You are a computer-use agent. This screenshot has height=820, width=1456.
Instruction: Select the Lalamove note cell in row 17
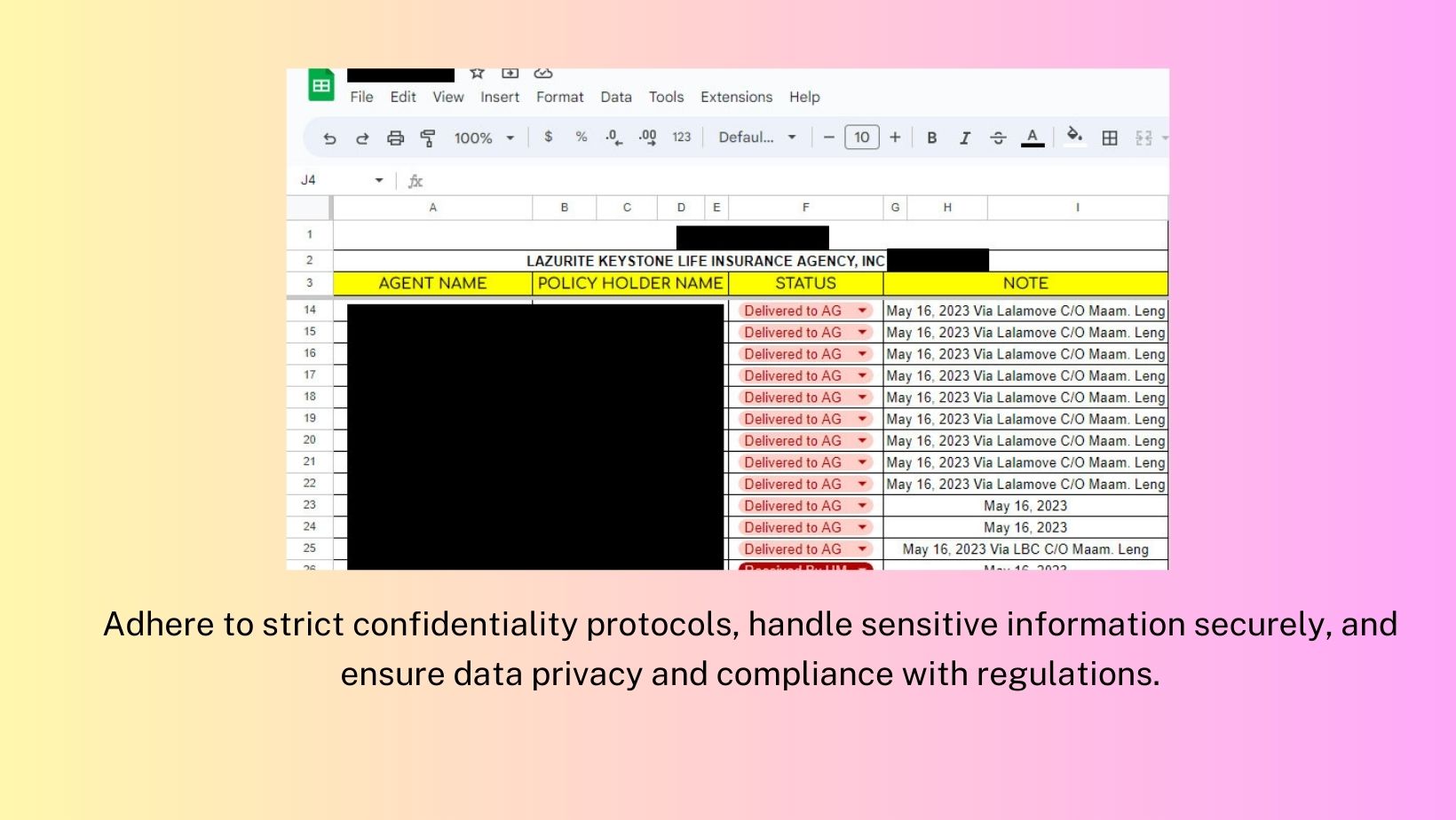click(x=1025, y=375)
